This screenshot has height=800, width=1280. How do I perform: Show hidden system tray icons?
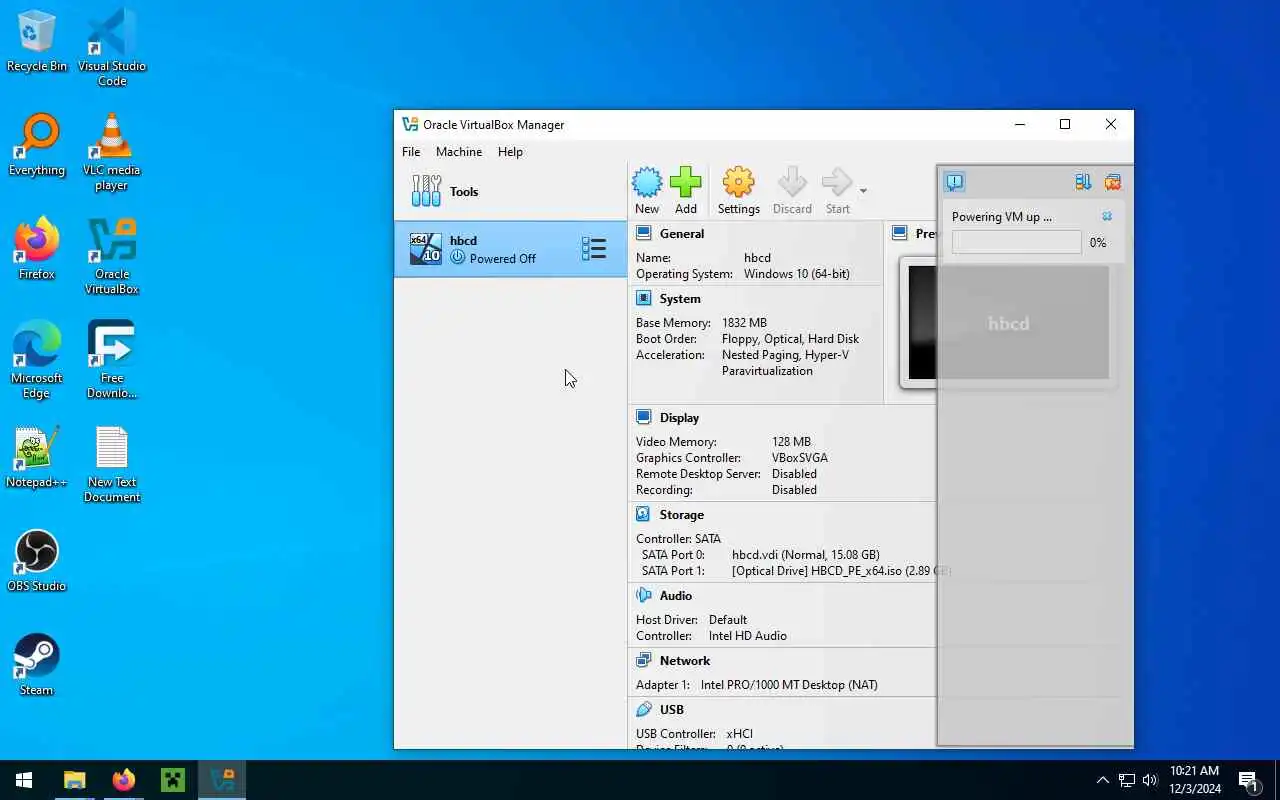pyautogui.click(x=1103, y=780)
